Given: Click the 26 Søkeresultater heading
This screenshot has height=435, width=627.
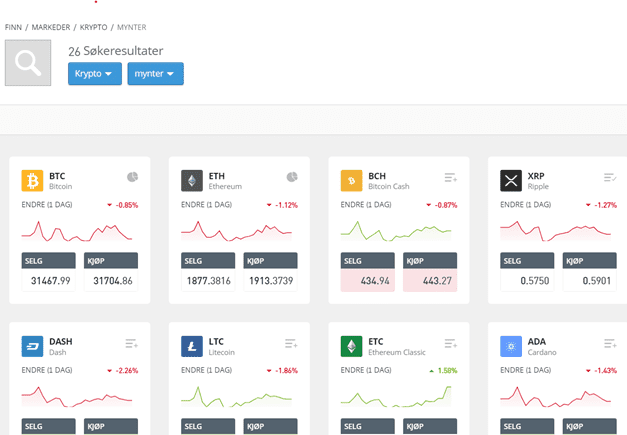Looking at the screenshot, I should [x=116, y=51].
